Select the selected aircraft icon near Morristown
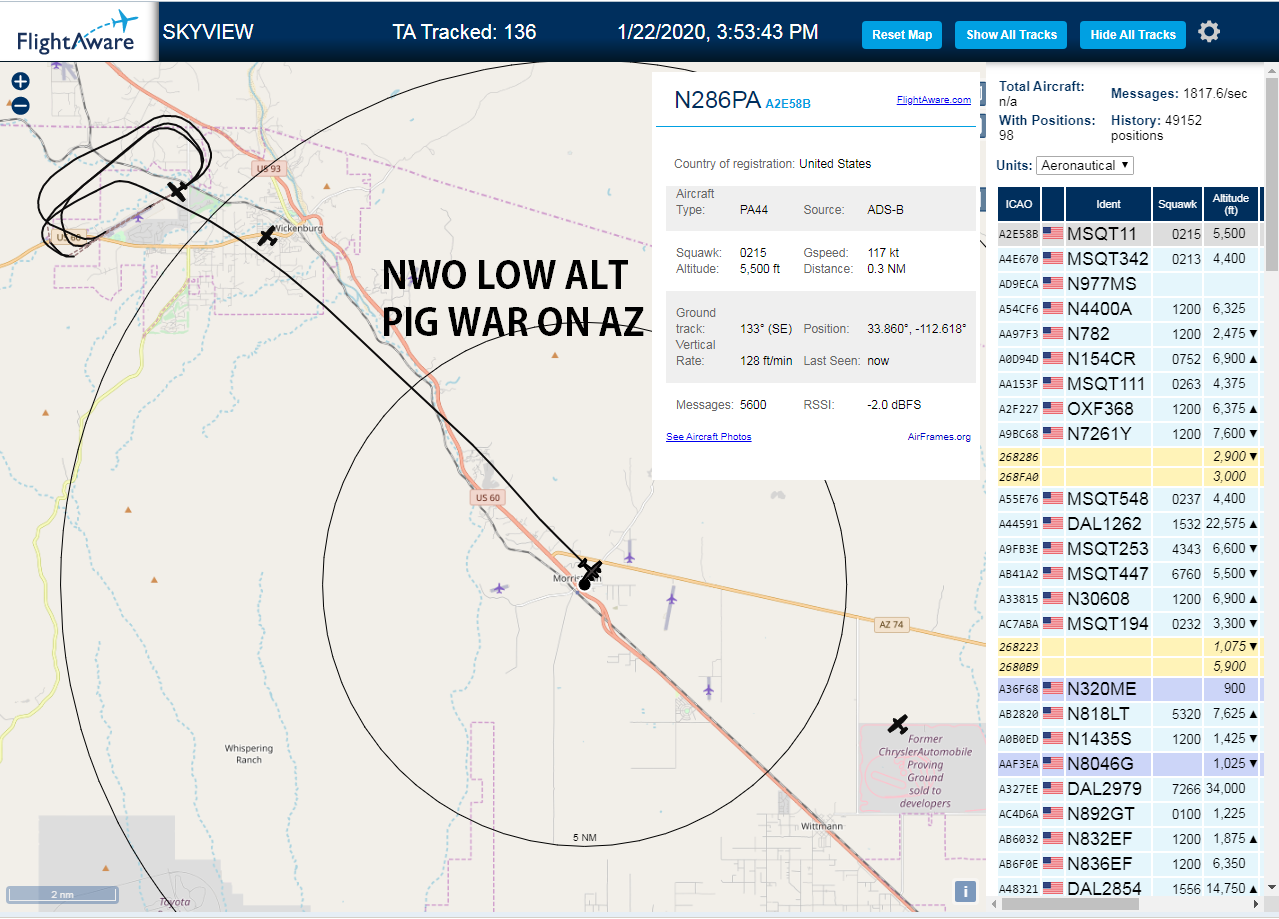The image size is (1279, 919). (591, 572)
